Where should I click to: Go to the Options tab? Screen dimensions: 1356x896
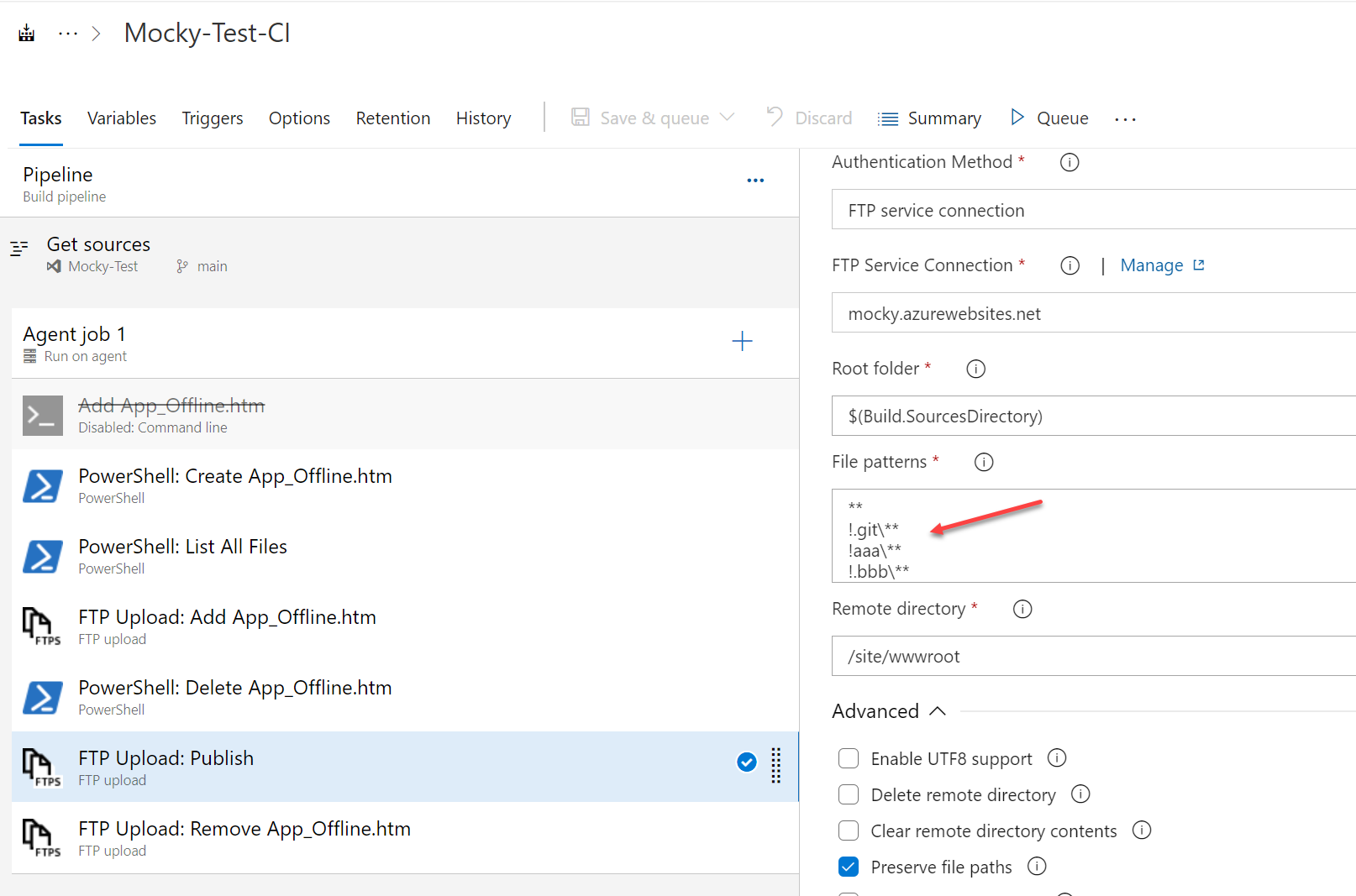point(299,118)
